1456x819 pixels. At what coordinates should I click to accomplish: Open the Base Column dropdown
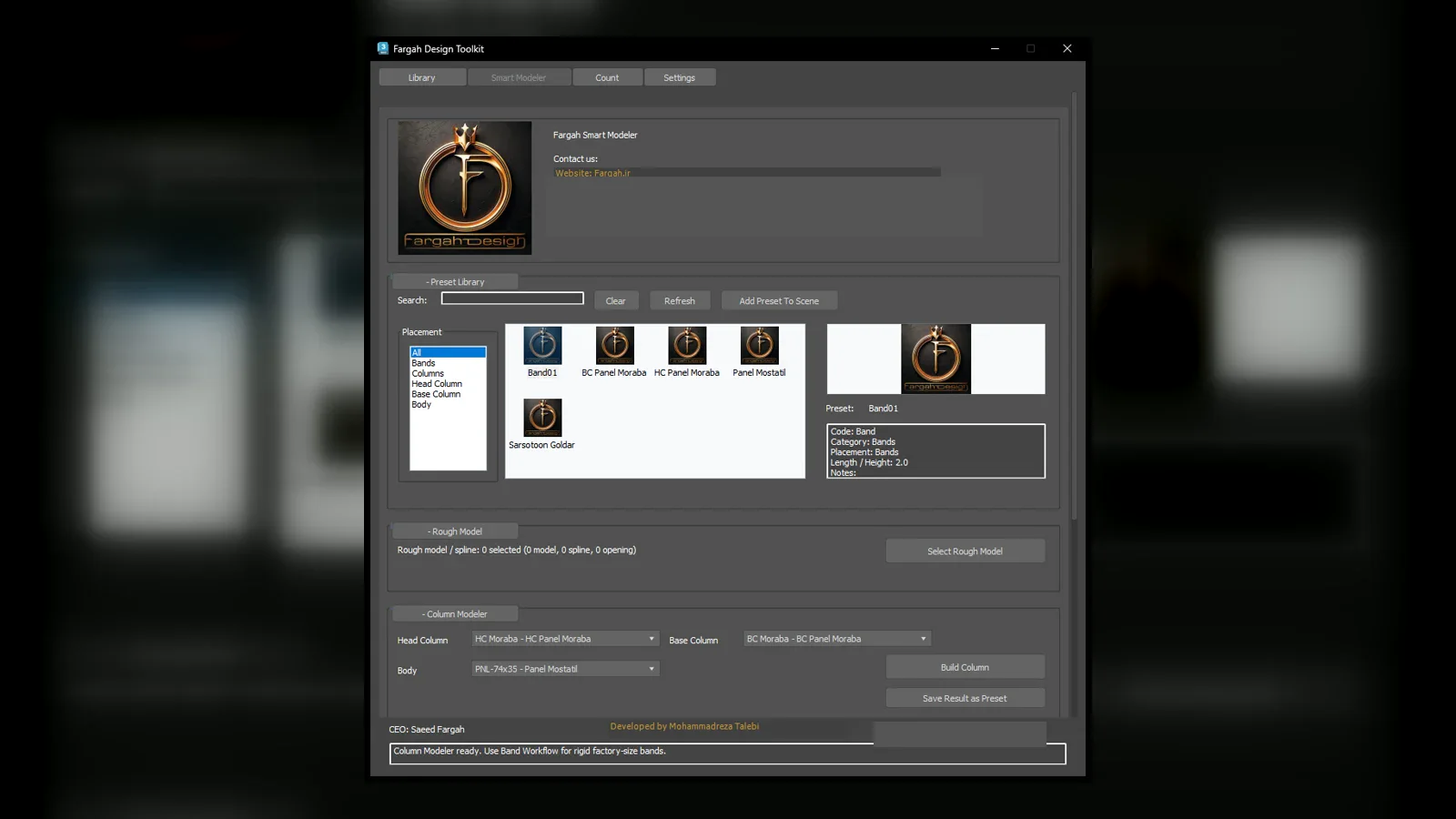point(837,639)
